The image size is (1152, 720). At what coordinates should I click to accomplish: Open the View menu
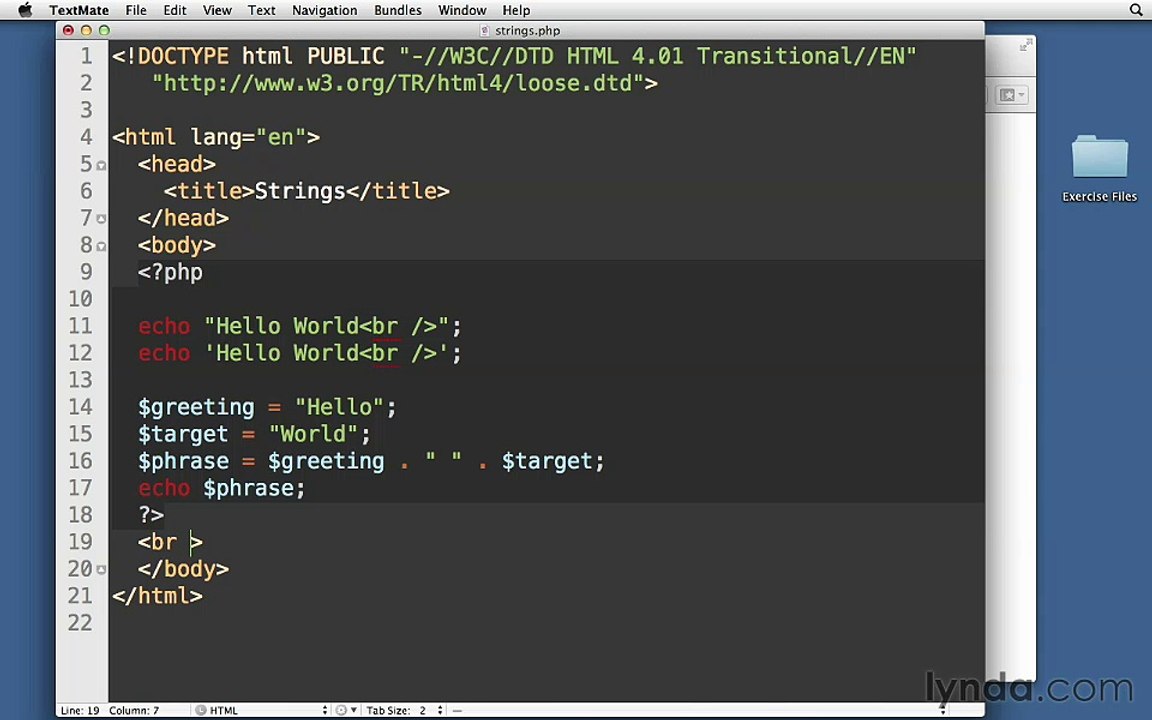217,10
